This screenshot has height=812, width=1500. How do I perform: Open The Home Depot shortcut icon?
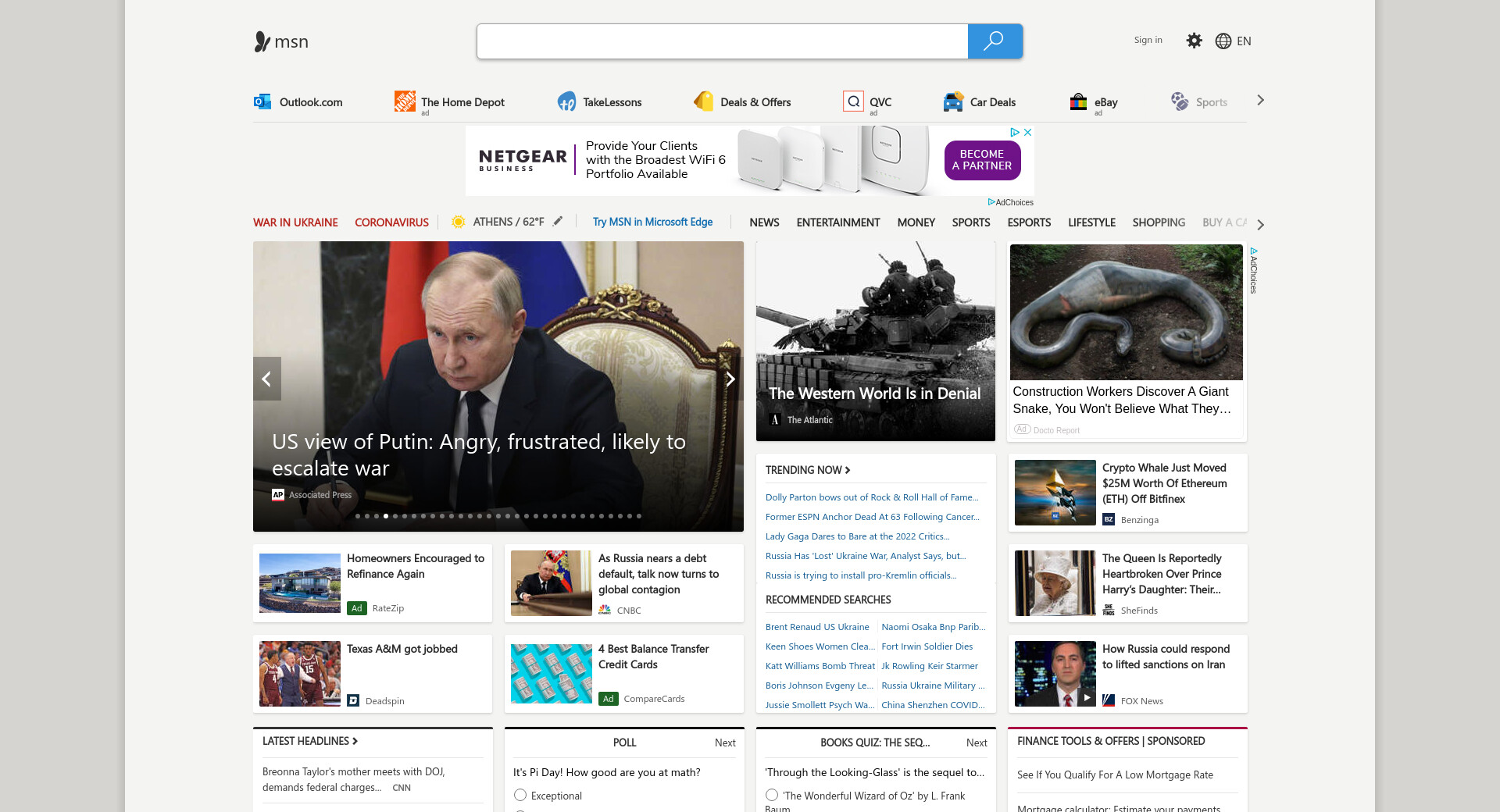point(405,101)
